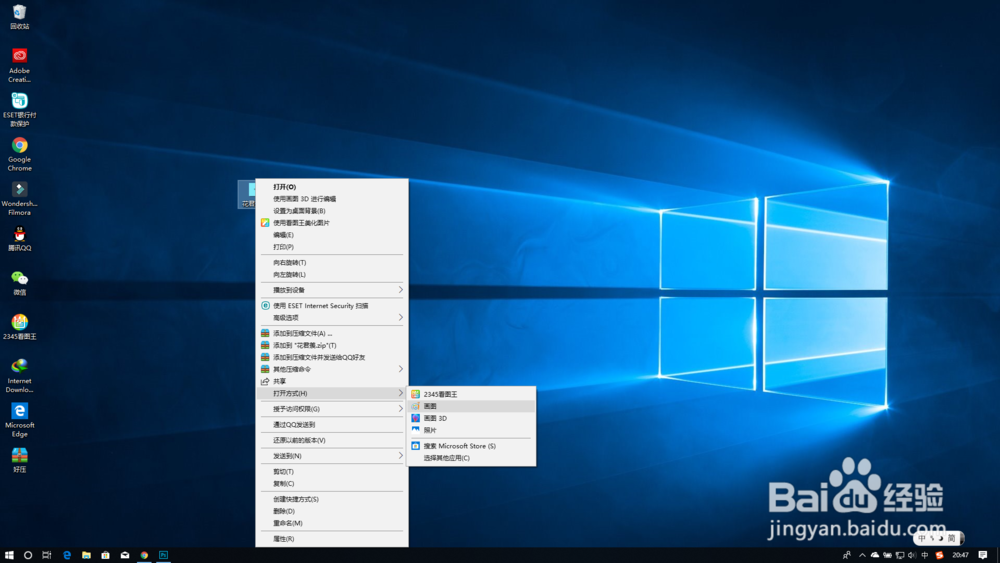The height and width of the screenshot is (563, 1000).
Task: Expand the 播放到设备 submenu
Action: [x=332, y=290]
